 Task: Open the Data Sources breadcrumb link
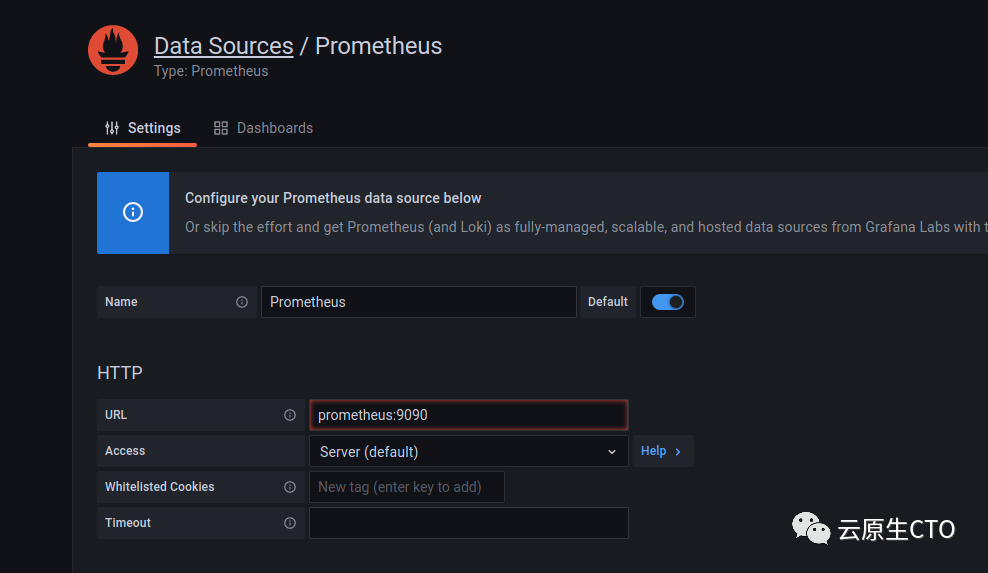pos(223,46)
